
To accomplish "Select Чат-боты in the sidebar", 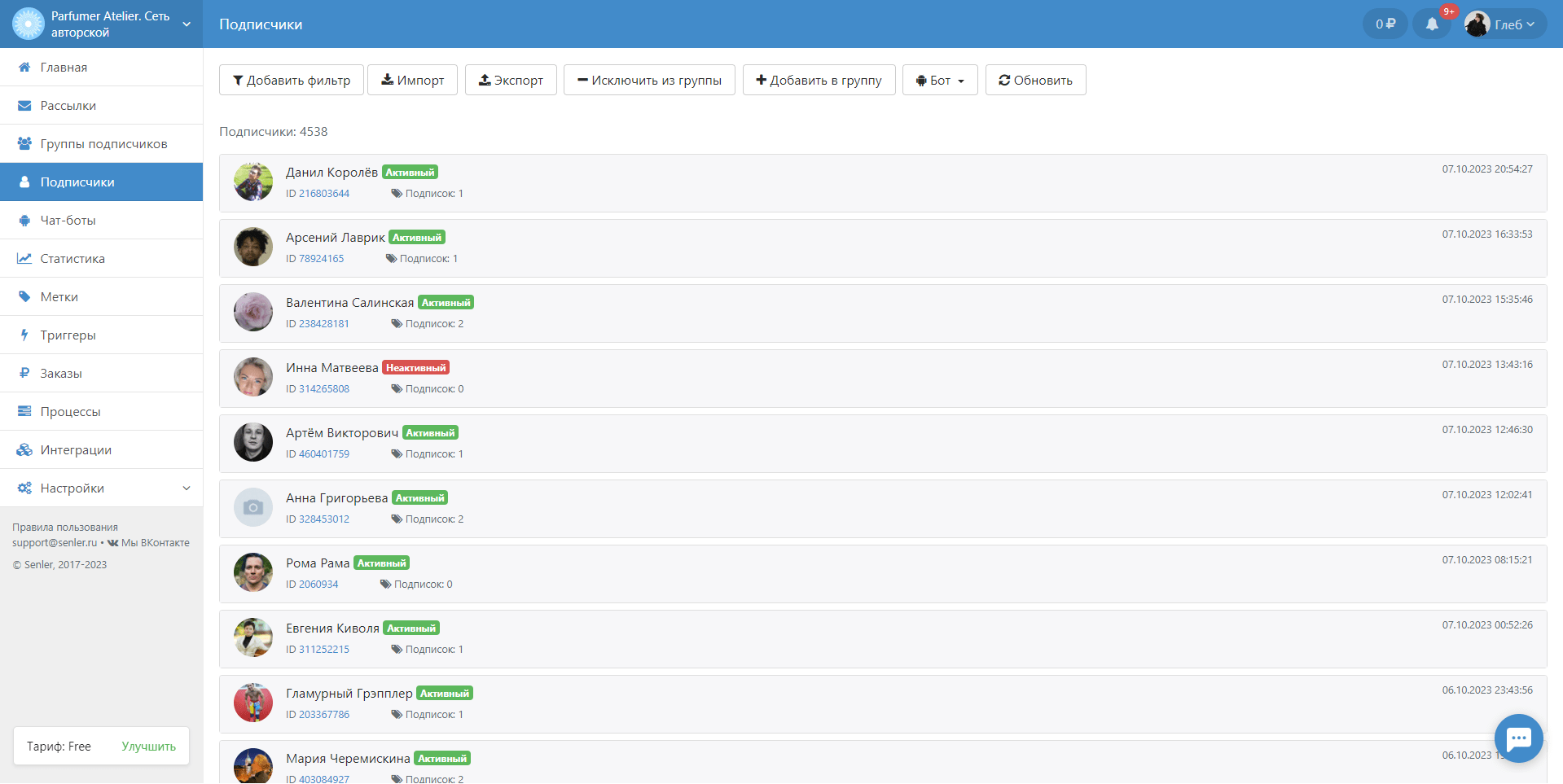I will coord(101,220).
